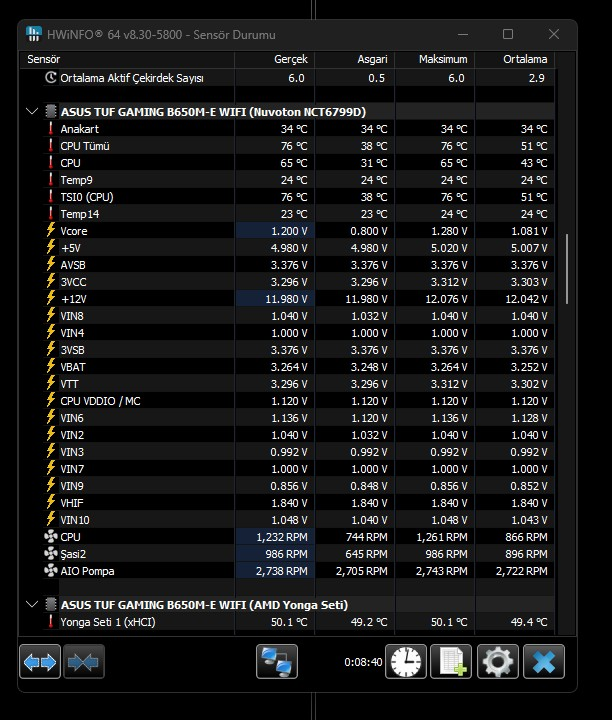
Task: Click the chip icon of AMD Yonga Seti group
Action: click(x=51, y=605)
